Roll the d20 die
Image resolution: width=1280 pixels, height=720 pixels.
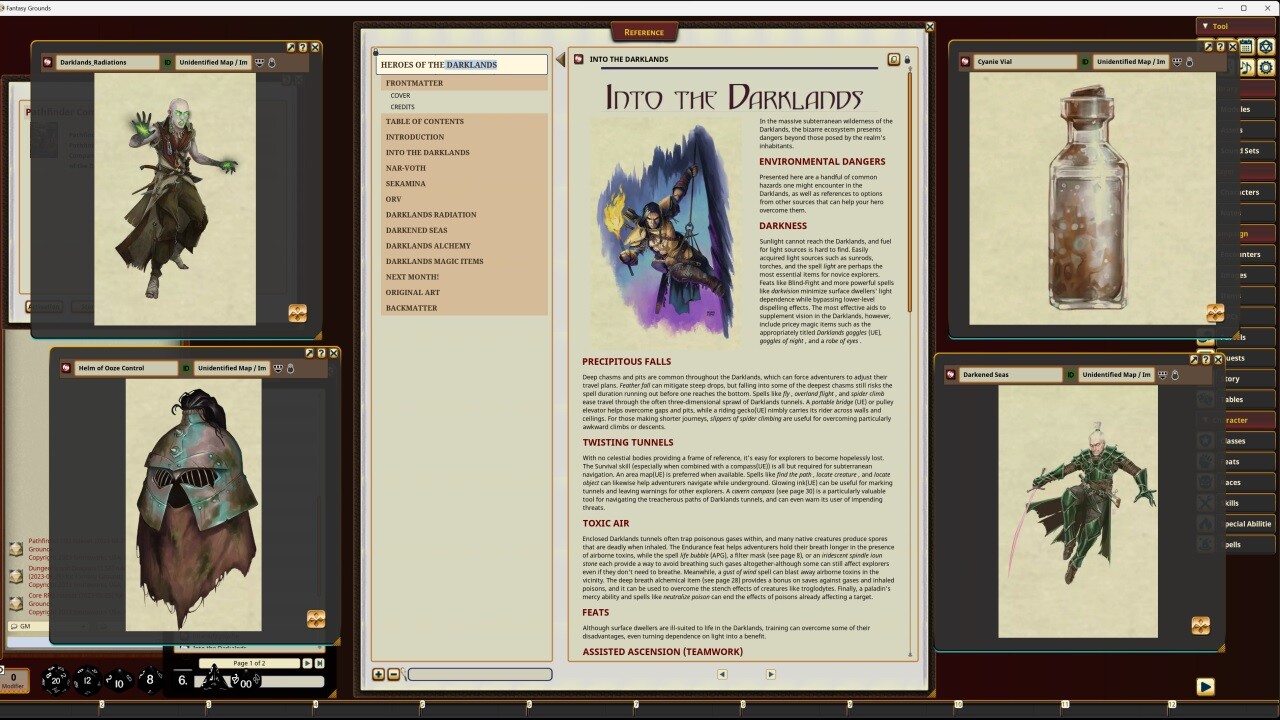(x=55, y=681)
